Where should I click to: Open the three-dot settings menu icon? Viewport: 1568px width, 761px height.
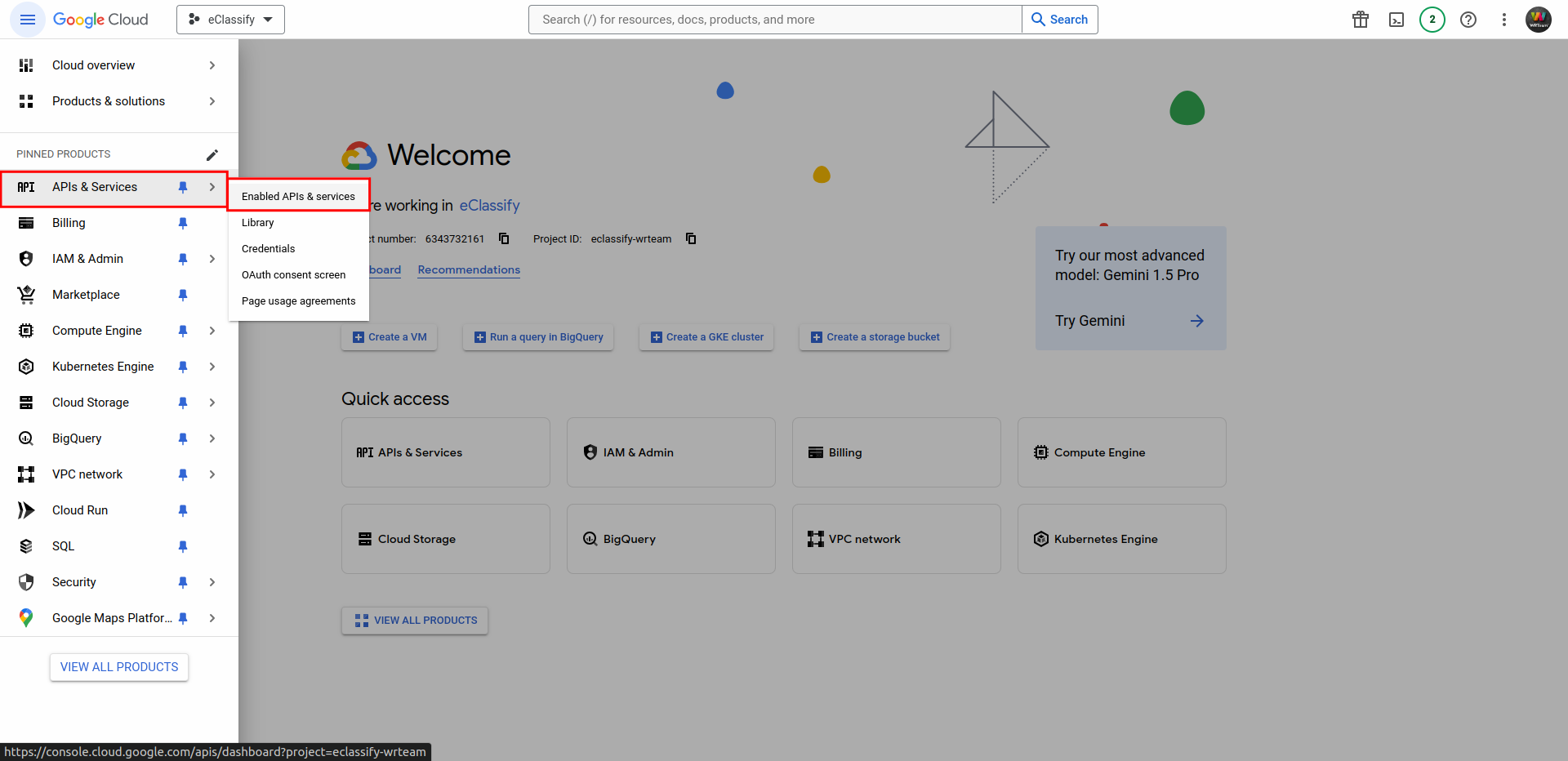pos(1504,20)
